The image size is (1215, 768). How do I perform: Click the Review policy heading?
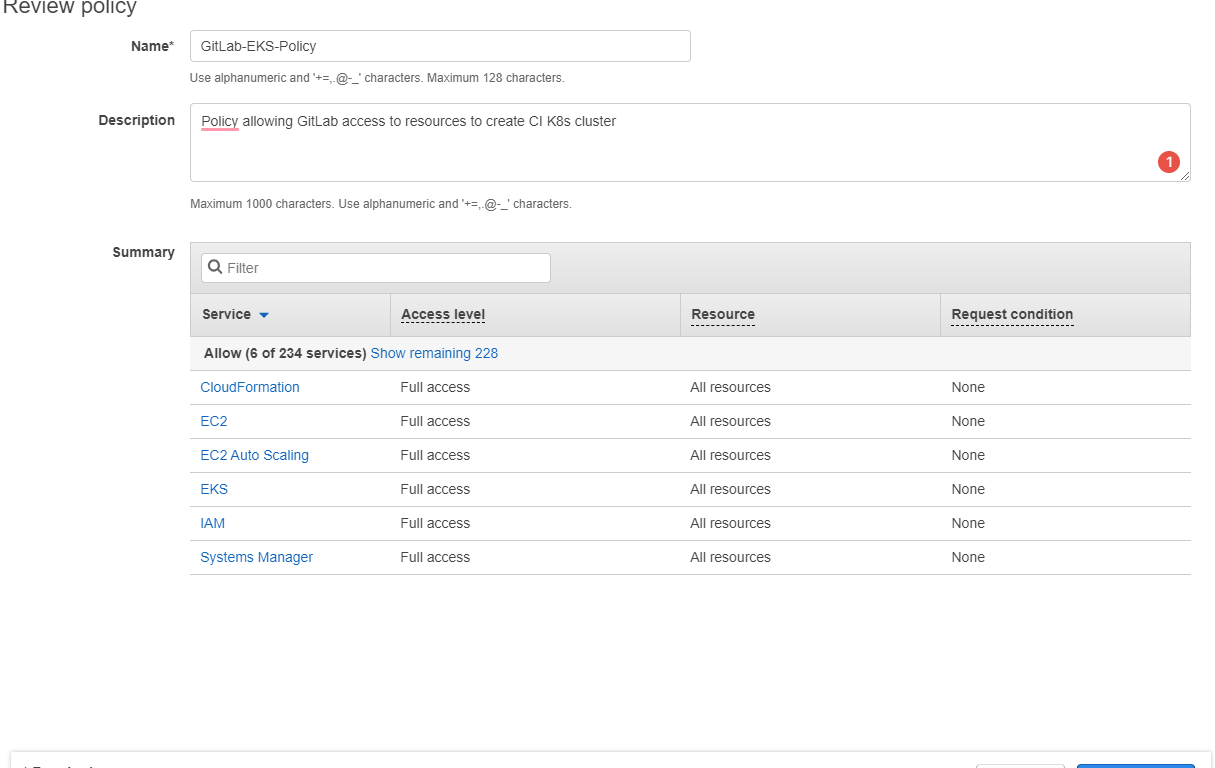coord(69,8)
